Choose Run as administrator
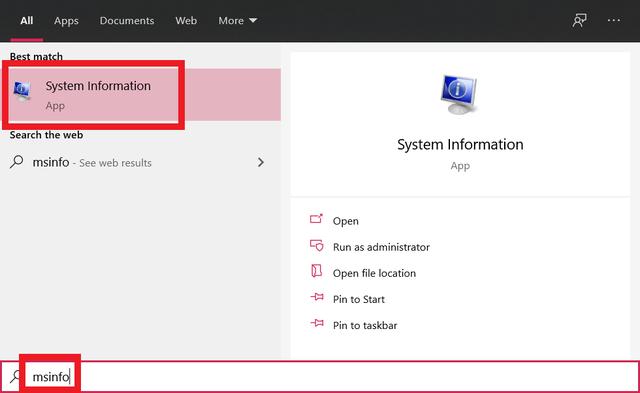This screenshot has width=640, height=393. click(381, 247)
